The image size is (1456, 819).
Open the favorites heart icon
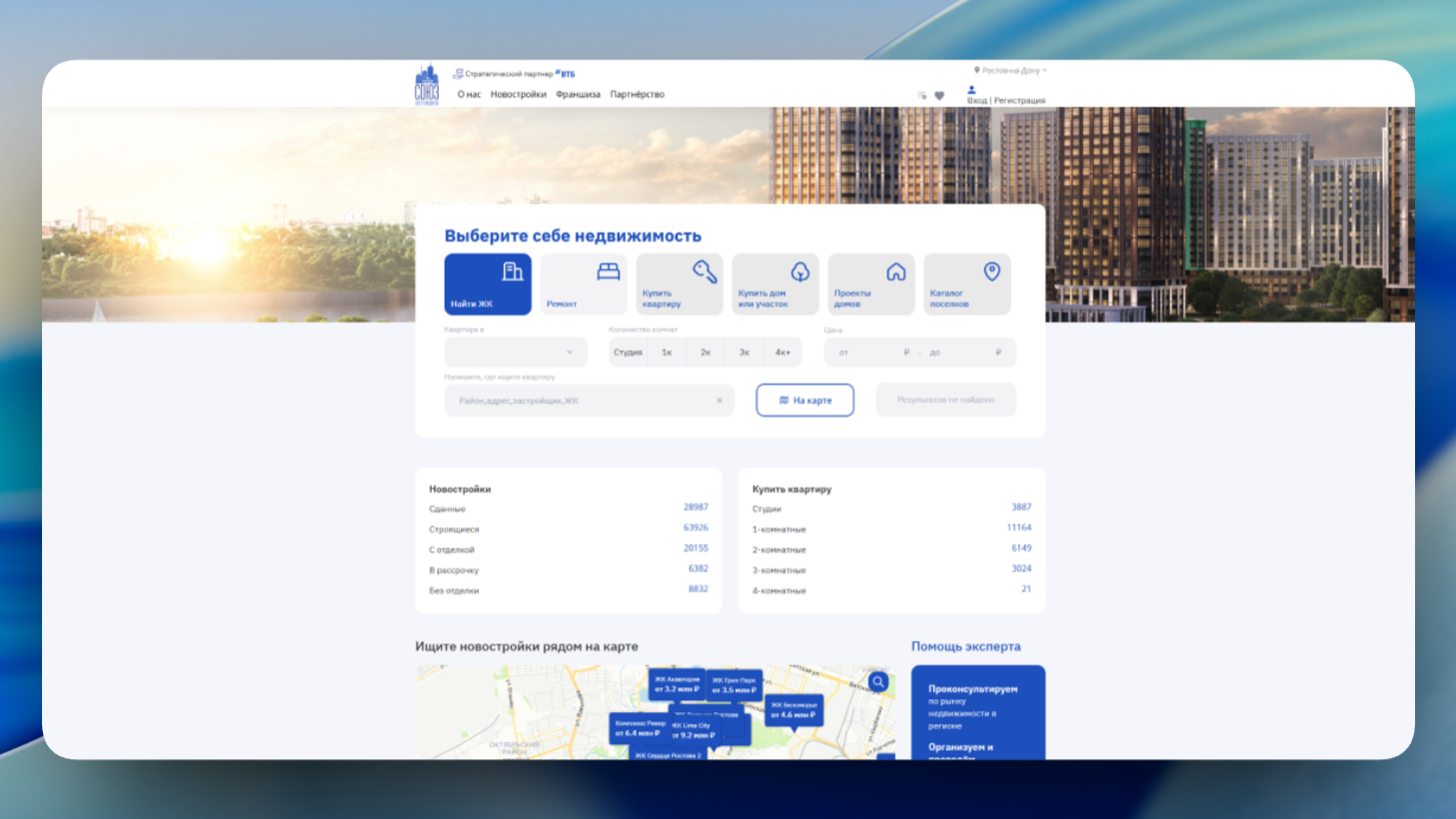tap(939, 96)
